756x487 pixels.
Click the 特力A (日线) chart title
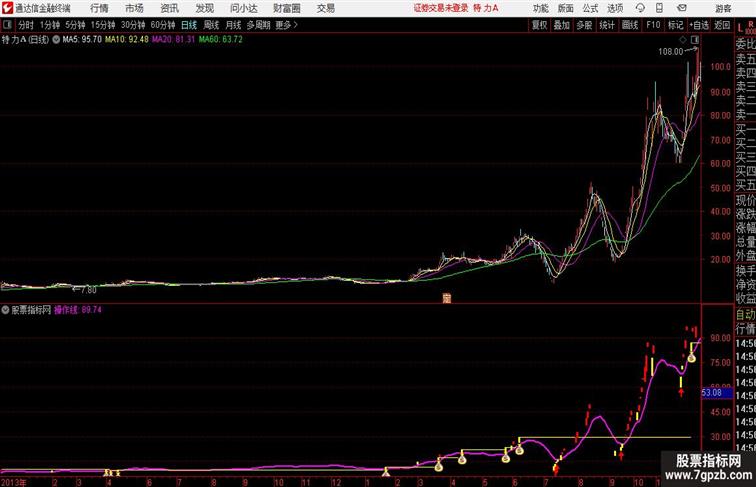pyautogui.click(x=26, y=40)
